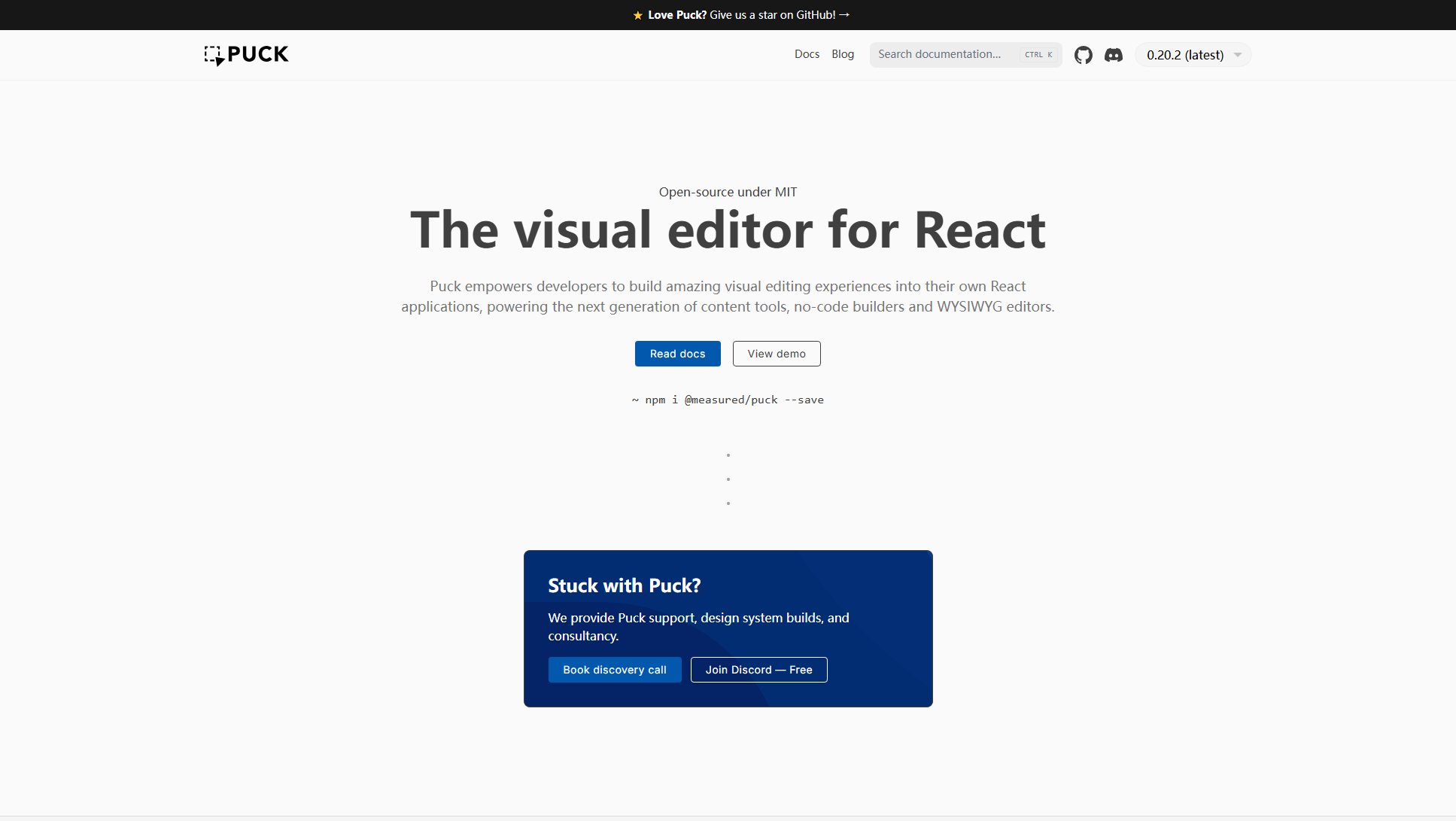Open the version selector 0.20.2 (latest)
The image size is (1456, 821).
pos(1193,55)
